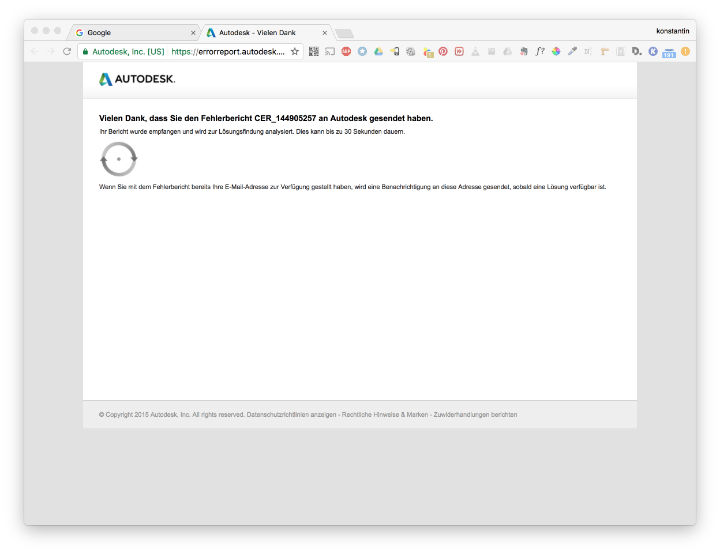Click the bold 'D.' extension icon
Image resolution: width=720 pixels, height=554 pixels.
[636, 51]
